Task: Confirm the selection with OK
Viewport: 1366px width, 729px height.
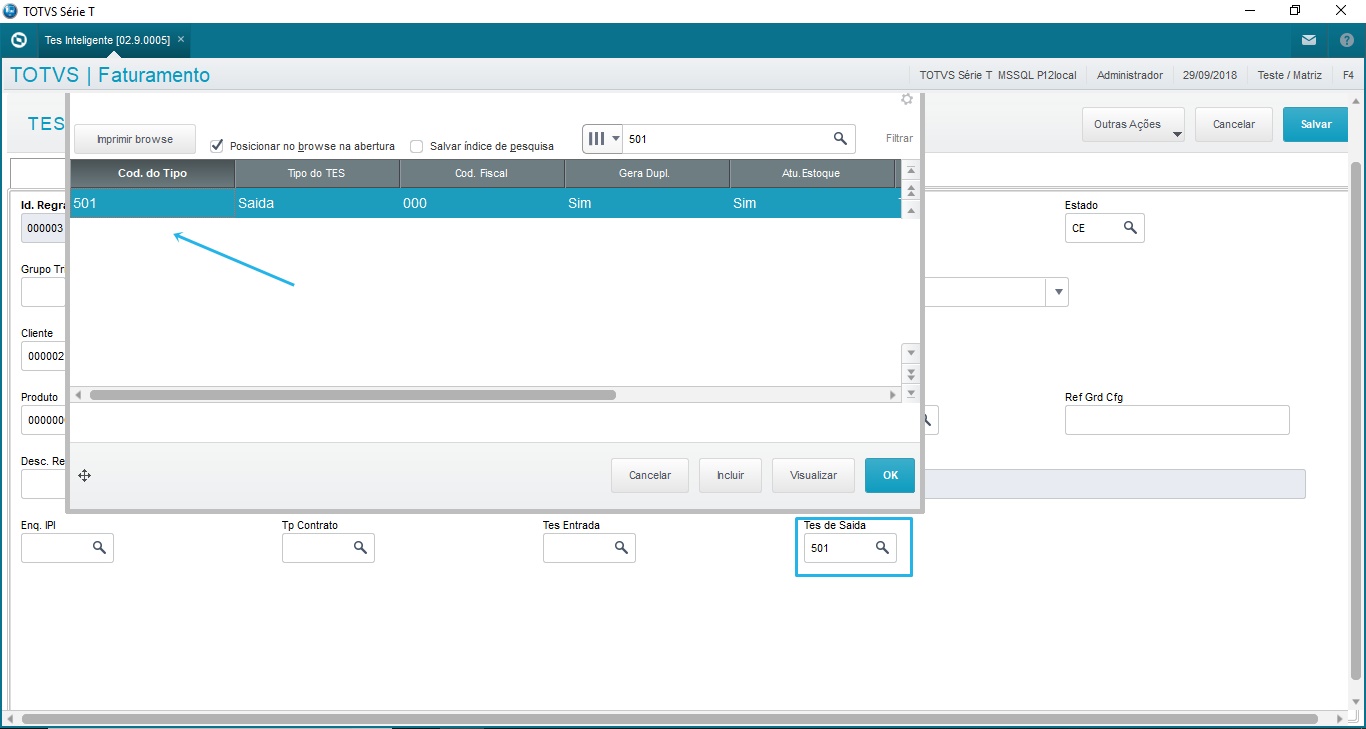Action: pos(890,475)
